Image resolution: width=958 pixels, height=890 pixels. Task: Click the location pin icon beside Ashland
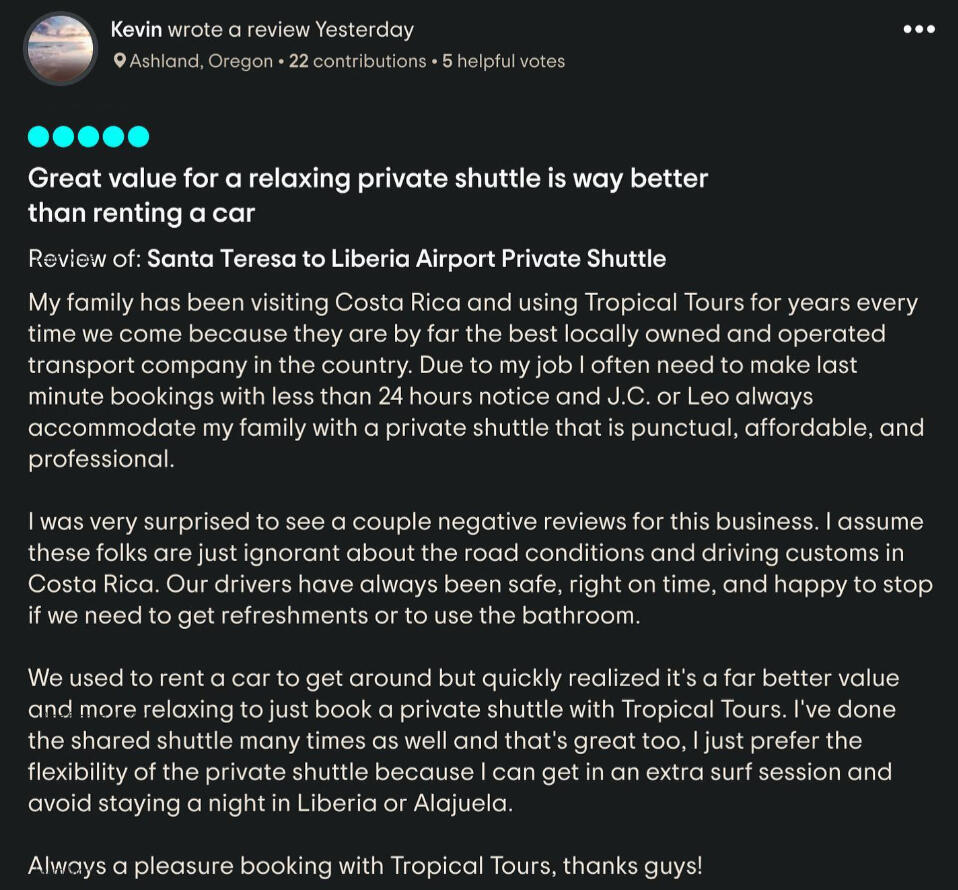120,62
